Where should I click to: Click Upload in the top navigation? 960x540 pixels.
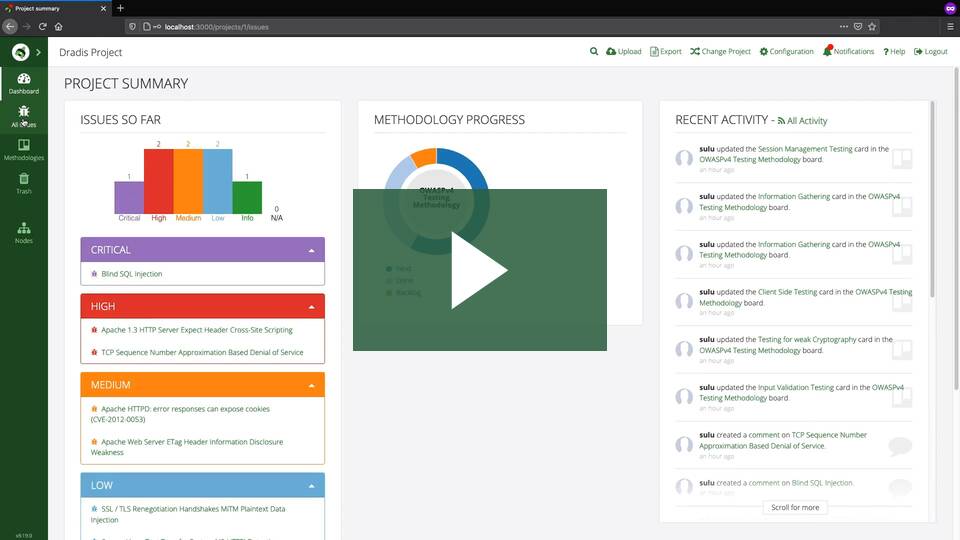[624, 51]
